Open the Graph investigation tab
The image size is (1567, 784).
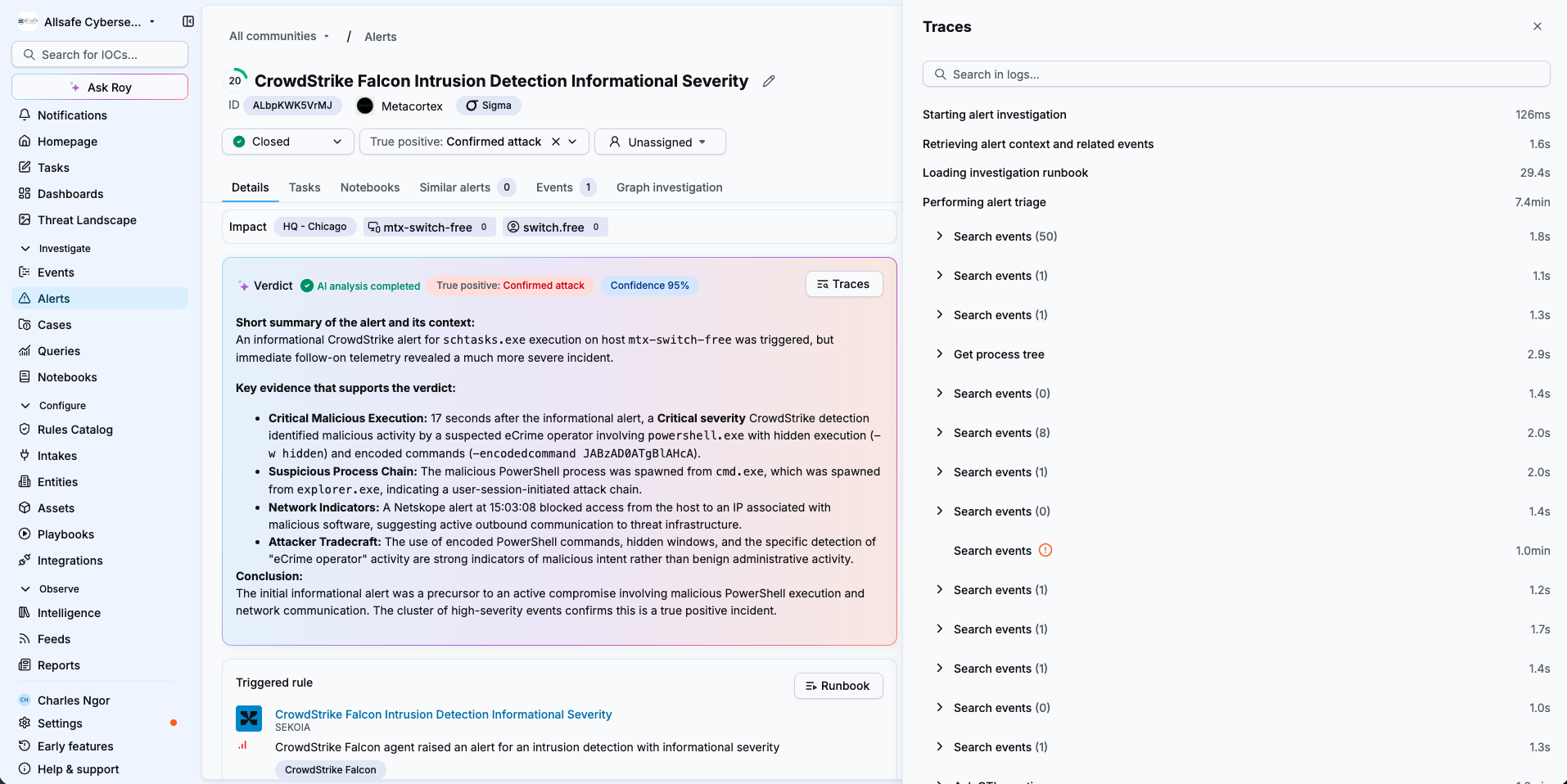tap(670, 187)
